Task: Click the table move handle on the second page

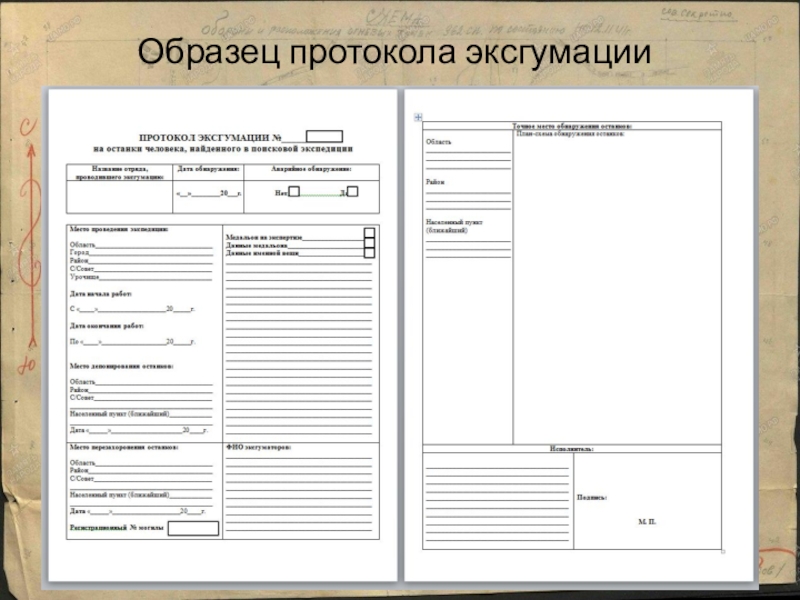Action: pyautogui.click(x=418, y=117)
